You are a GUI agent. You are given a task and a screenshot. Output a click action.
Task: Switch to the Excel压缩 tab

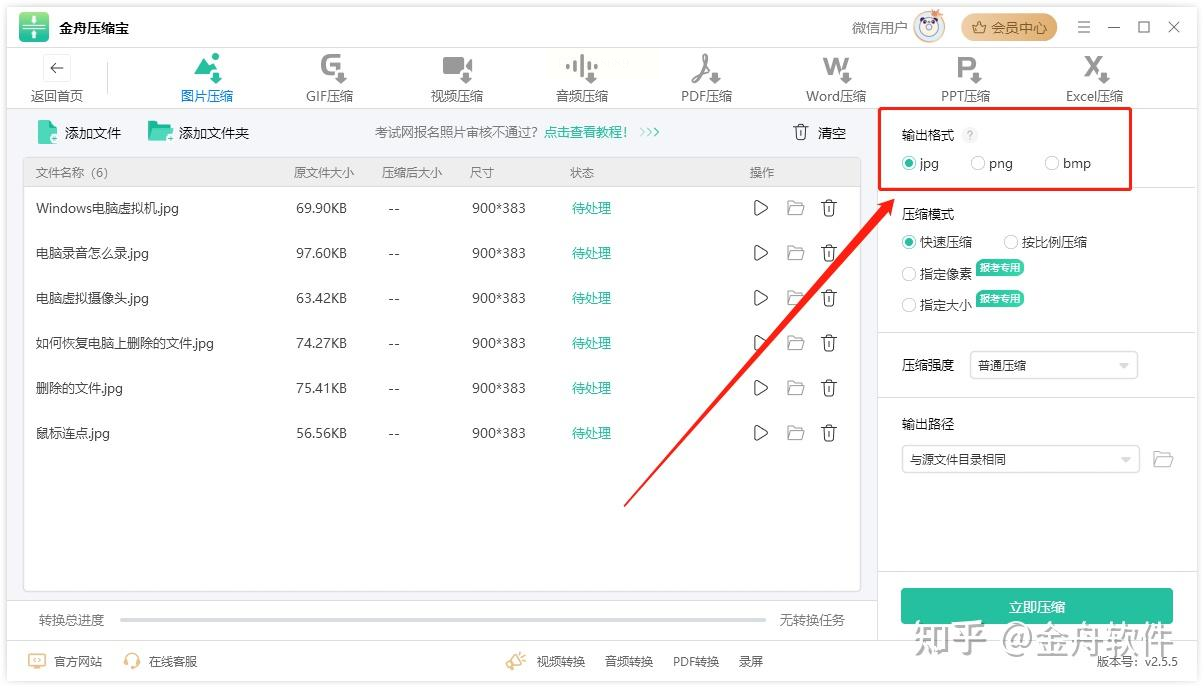pyautogui.click(x=1094, y=78)
